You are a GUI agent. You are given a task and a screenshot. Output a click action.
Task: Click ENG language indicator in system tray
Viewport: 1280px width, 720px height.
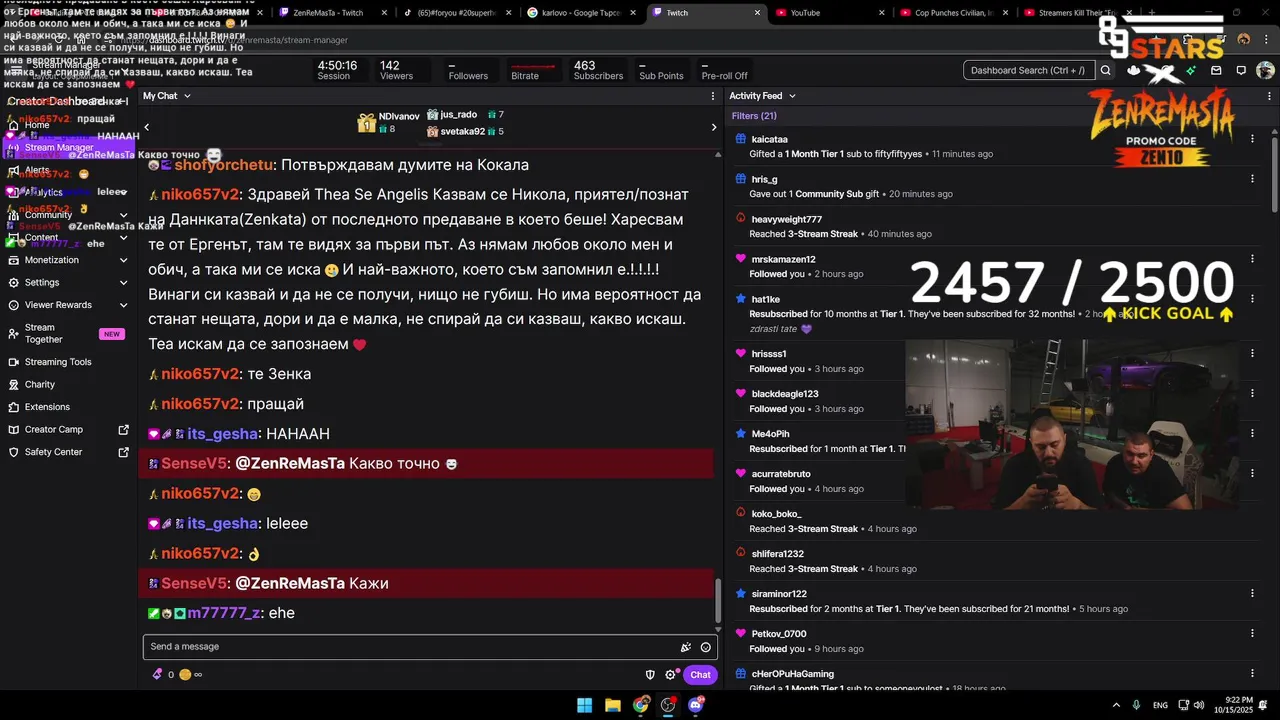click(x=1160, y=705)
